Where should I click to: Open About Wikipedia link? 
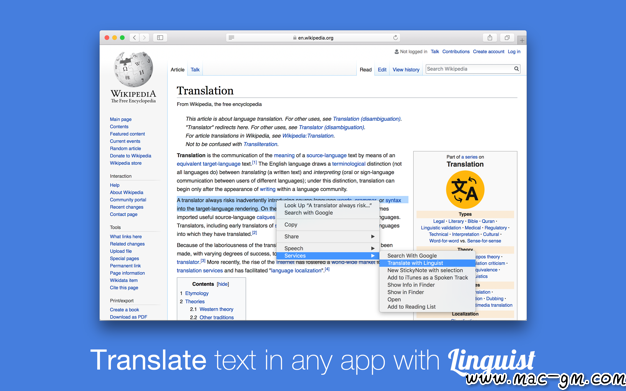coord(127,192)
